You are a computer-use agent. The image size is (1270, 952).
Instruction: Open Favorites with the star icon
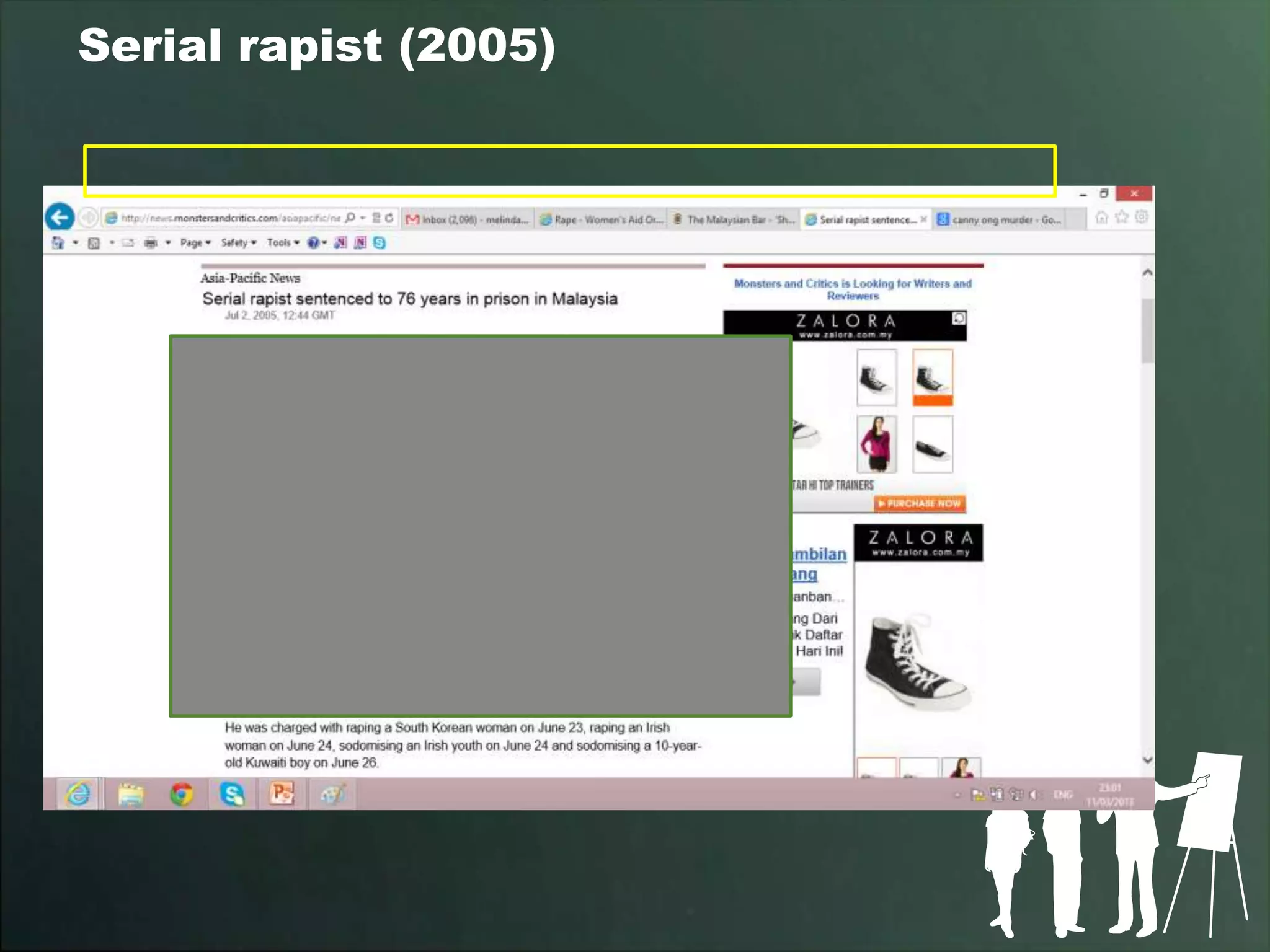[1121, 217]
